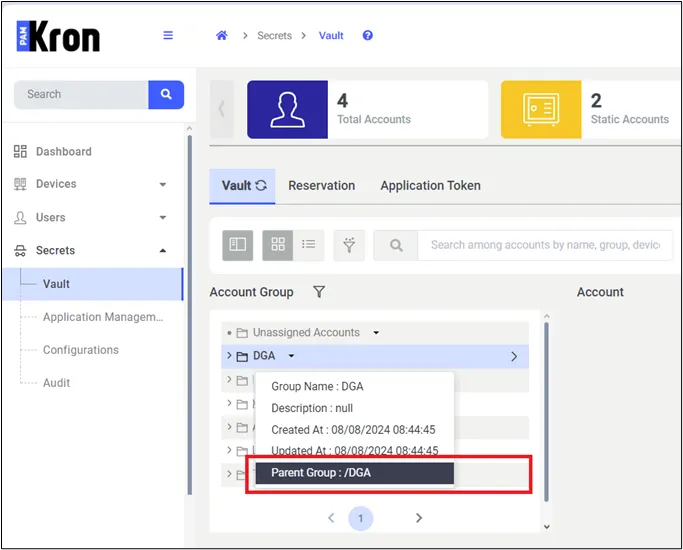This screenshot has height=550, width=683.
Task: Click the DGA folder icon
Action: (x=242, y=357)
